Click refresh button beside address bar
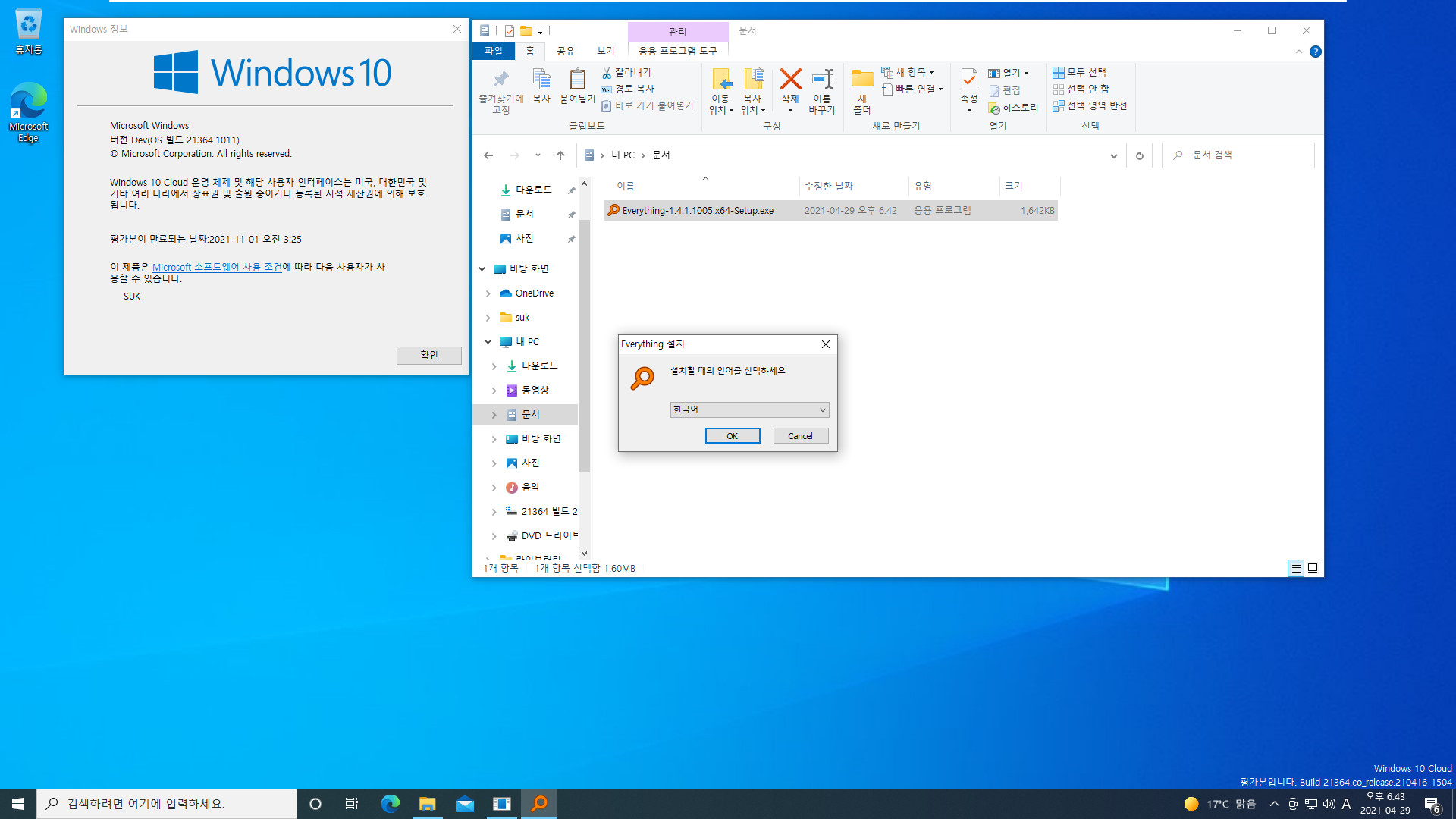 pyautogui.click(x=1139, y=155)
